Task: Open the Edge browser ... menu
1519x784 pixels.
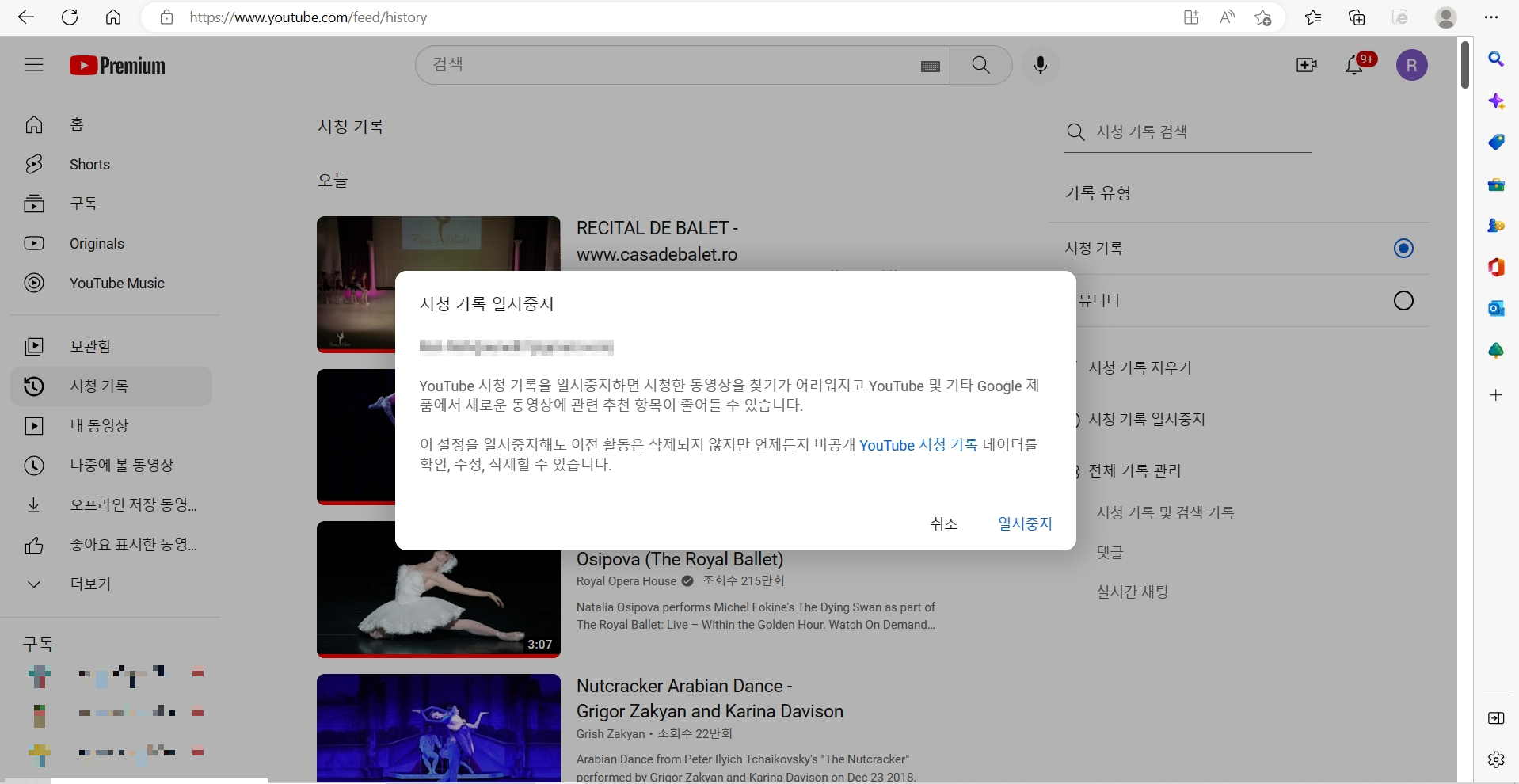Action: click(1492, 17)
